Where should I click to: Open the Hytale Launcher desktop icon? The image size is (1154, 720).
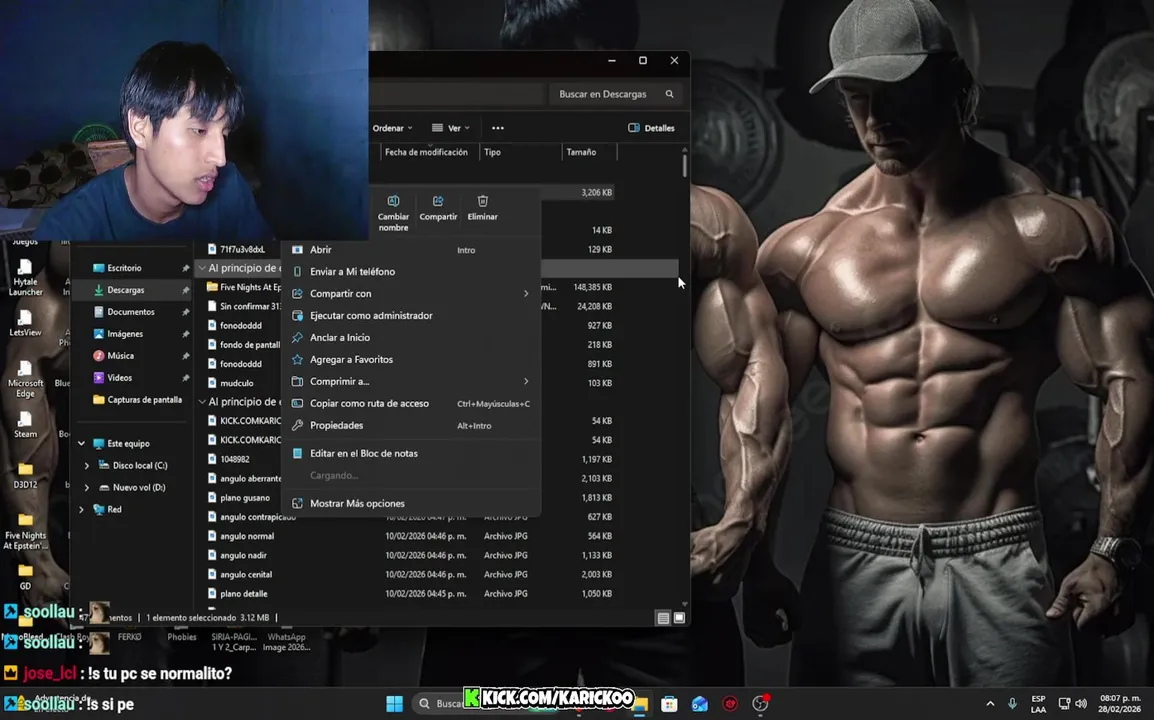[x=25, y=278]
